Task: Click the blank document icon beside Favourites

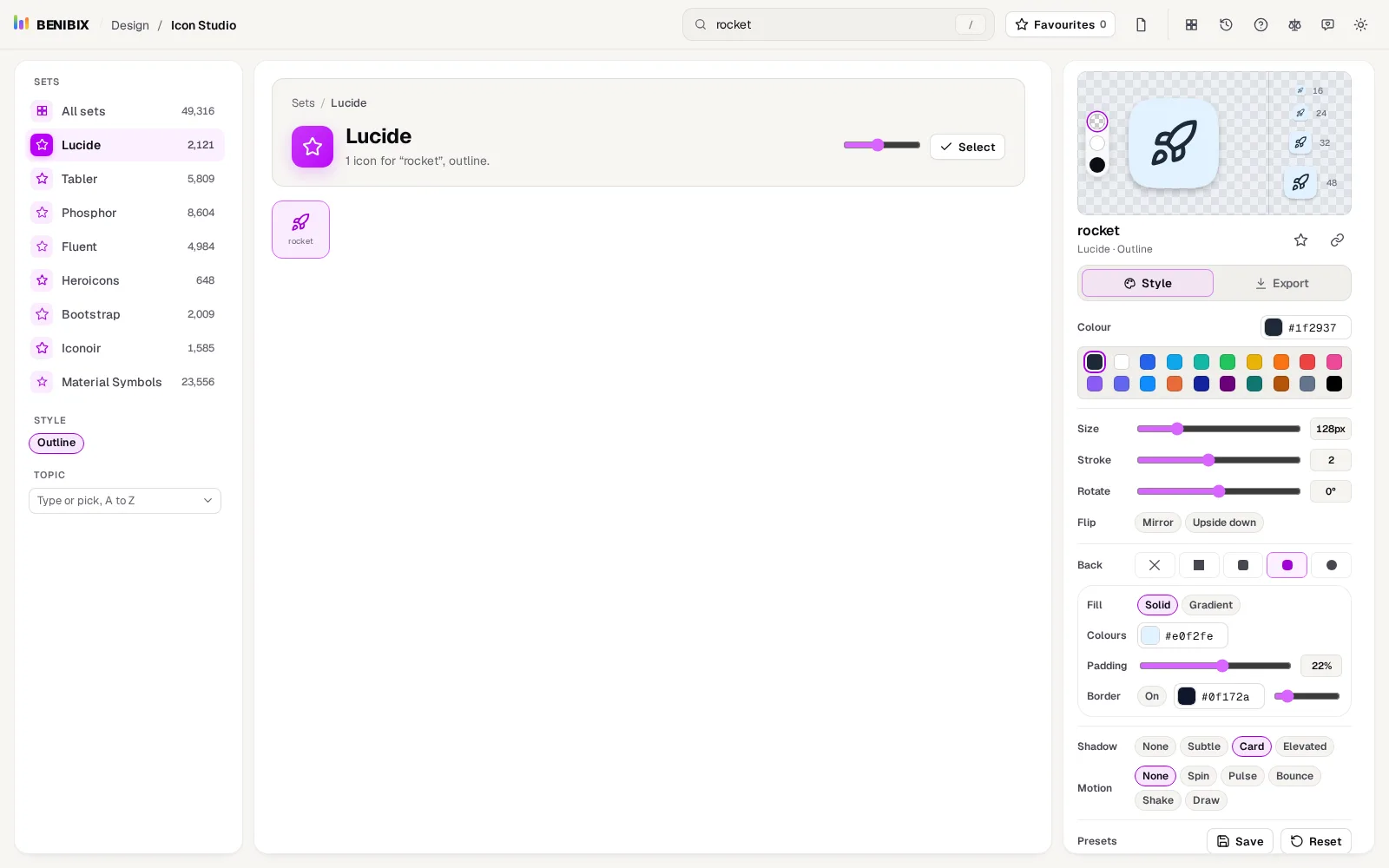Action: click(x=1141, y=25)
